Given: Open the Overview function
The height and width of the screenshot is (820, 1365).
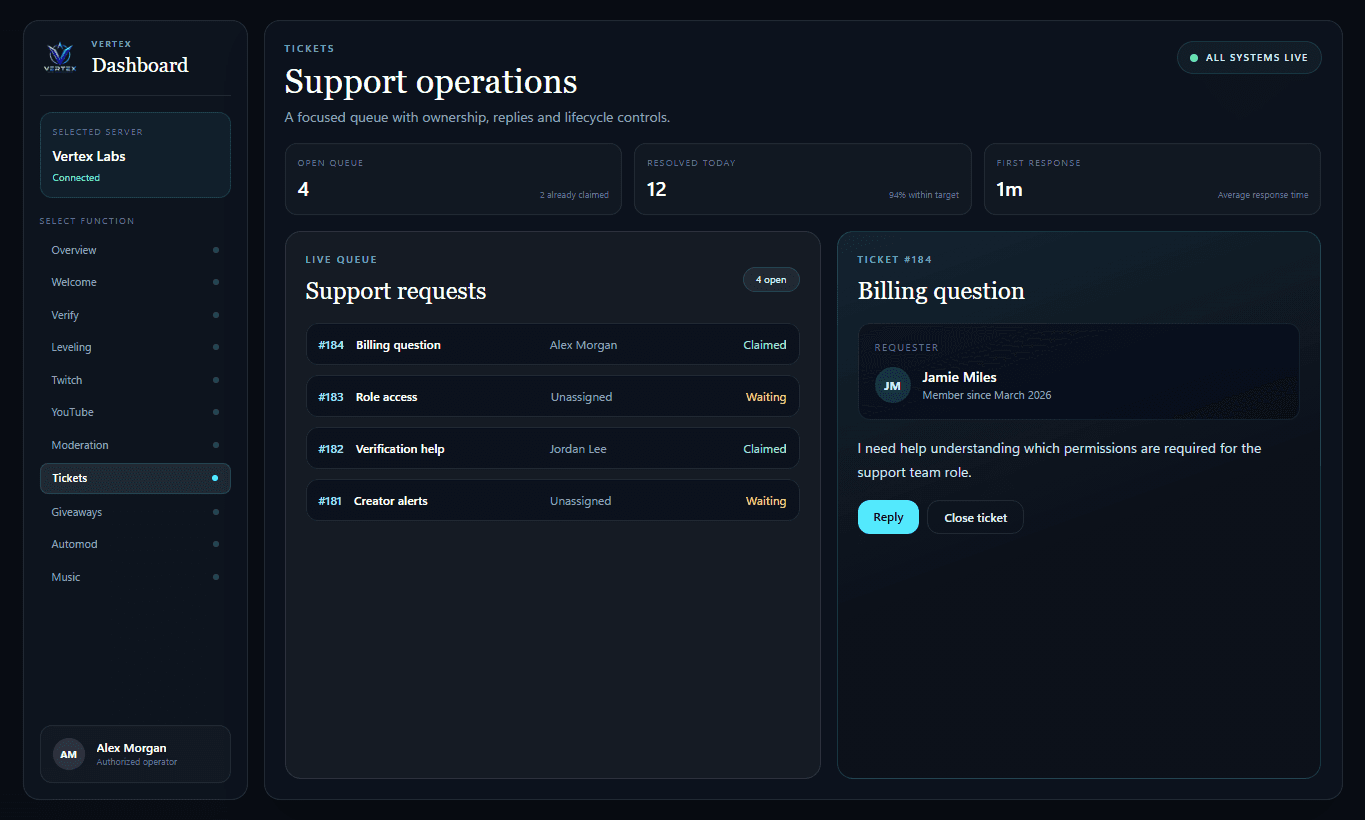Looking at the screenshot, I should (x=135, y=250).
